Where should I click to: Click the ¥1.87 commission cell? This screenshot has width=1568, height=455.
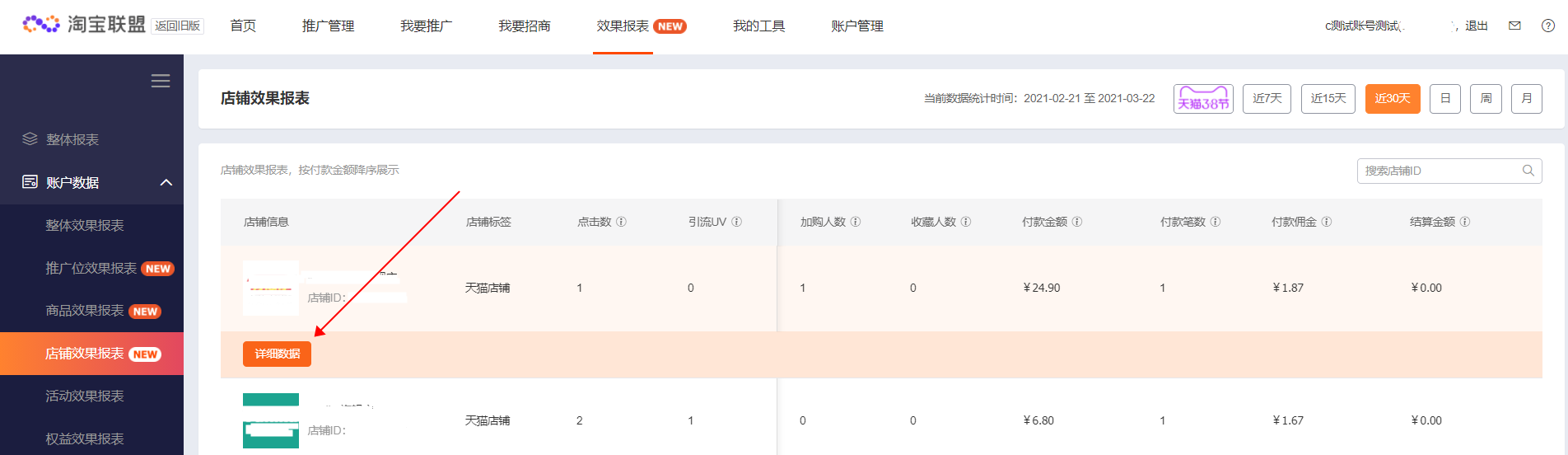coord(1288,288)
